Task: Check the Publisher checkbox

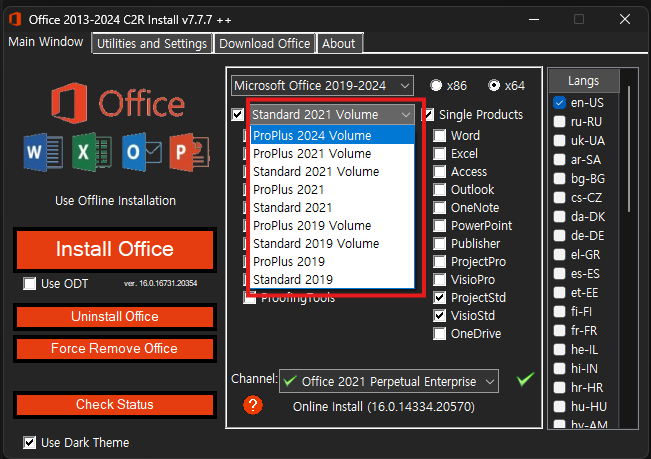Action: [x=439, y=244]
